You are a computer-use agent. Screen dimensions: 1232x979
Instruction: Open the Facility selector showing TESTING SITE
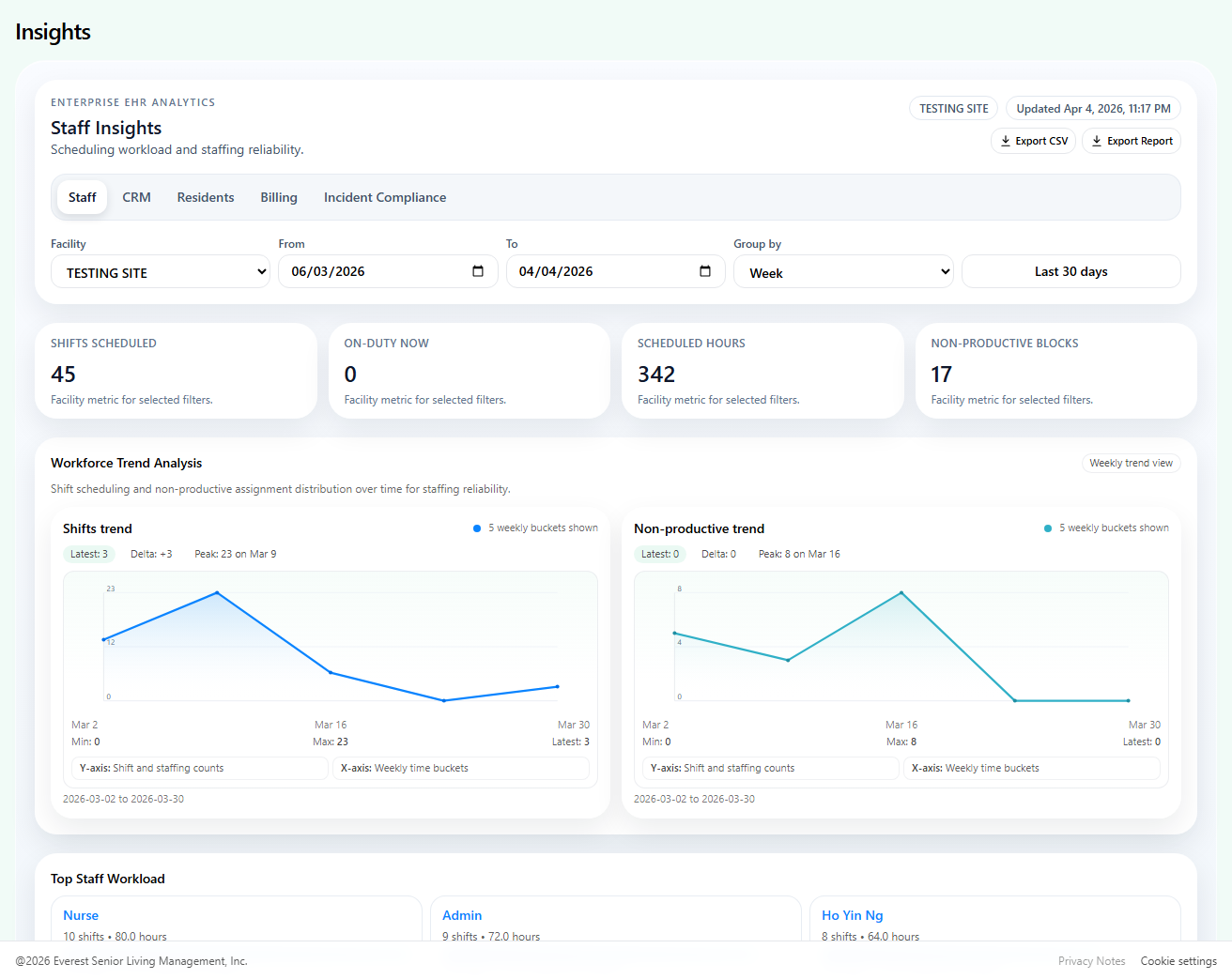tap(160, 271)
